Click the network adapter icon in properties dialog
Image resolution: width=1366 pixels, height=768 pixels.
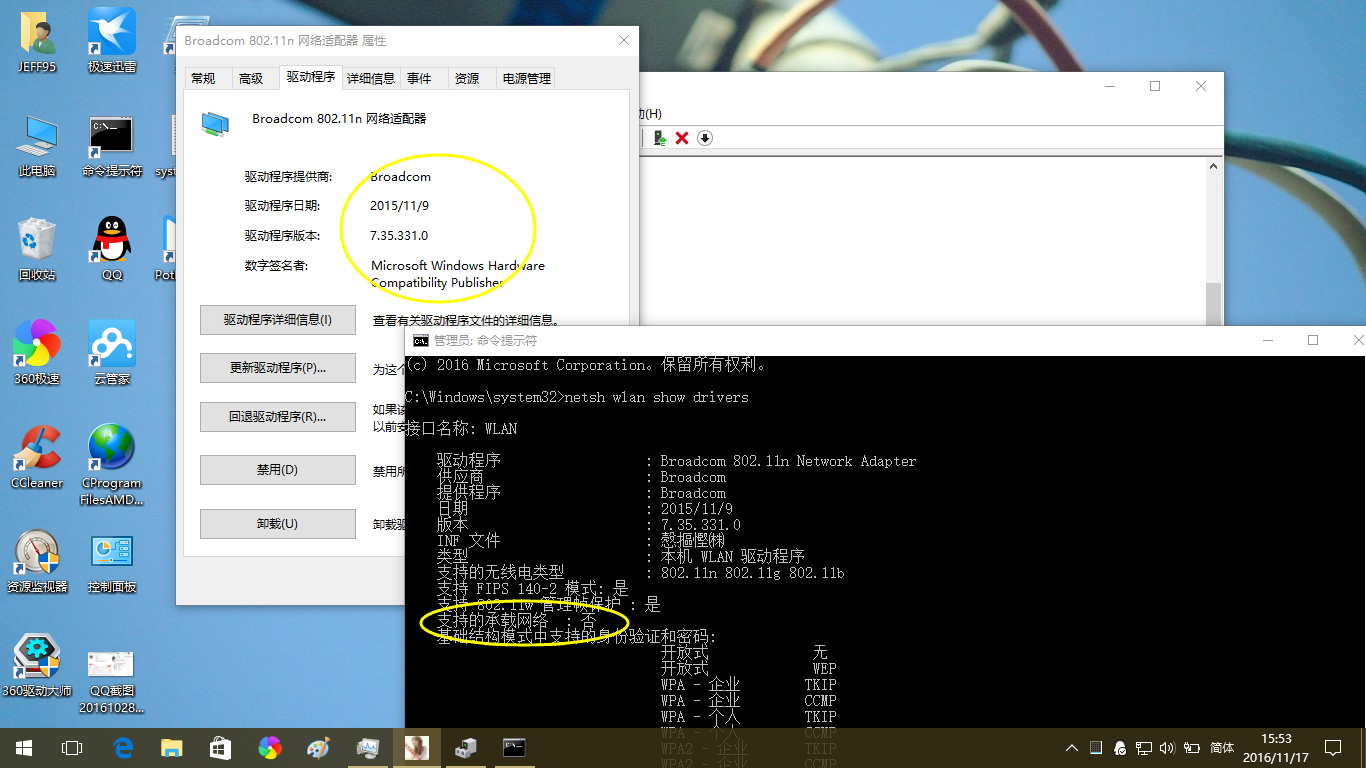tap(215, 123)
